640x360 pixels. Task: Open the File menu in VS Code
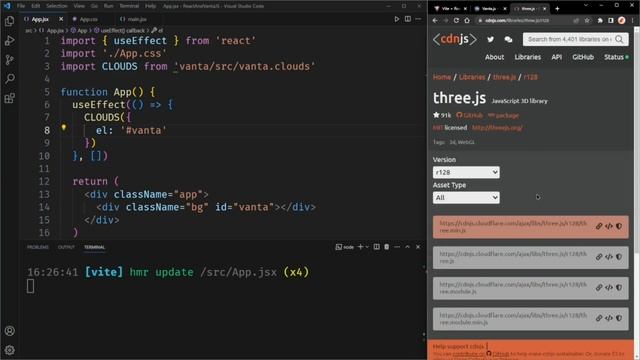click(x=21, y=6)
